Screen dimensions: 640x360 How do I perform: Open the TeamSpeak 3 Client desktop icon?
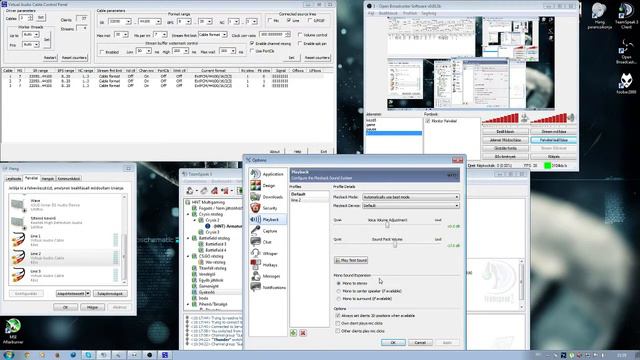[626, 16]
